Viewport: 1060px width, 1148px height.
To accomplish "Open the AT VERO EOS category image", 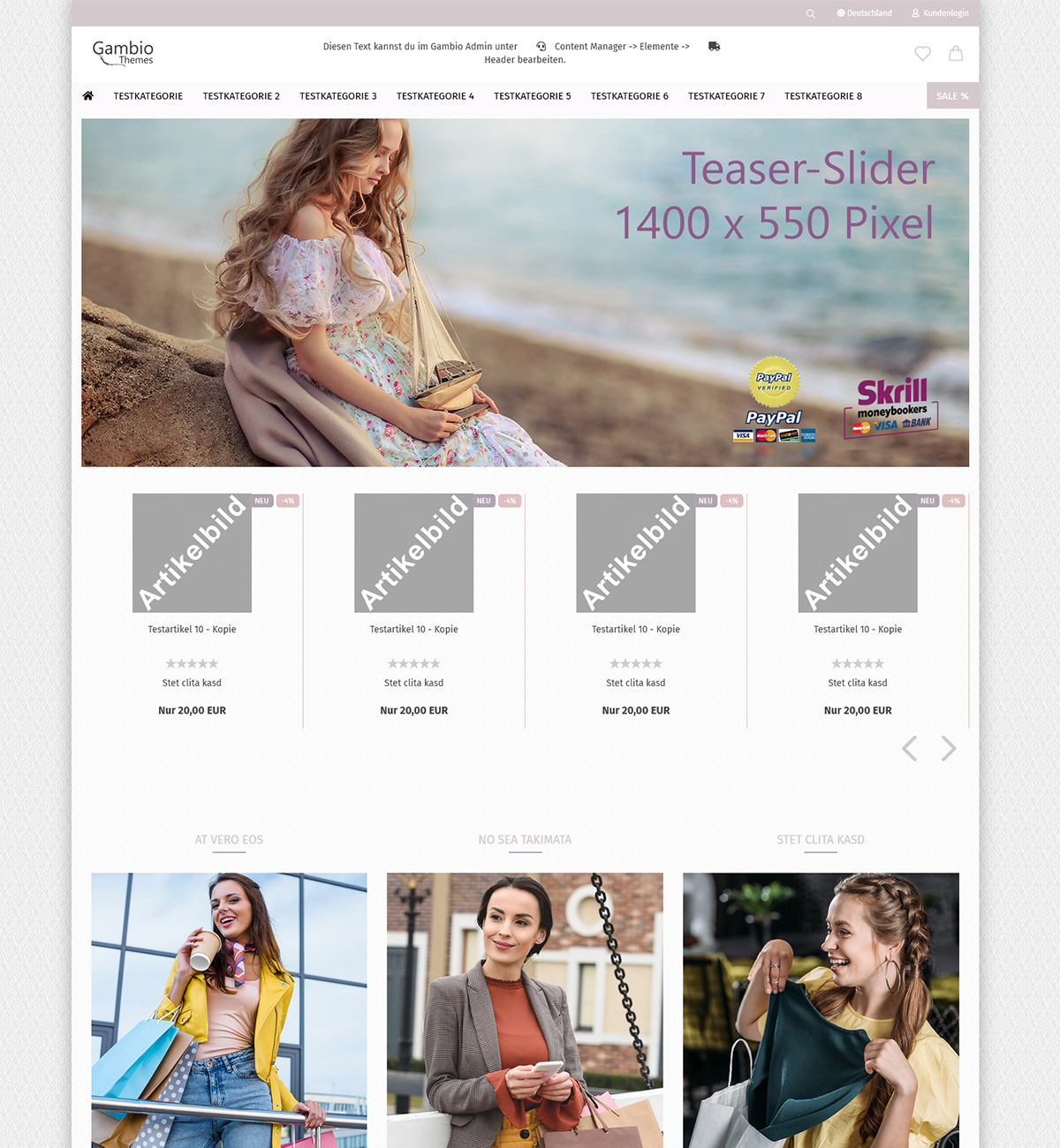I will click(229, 1007).
